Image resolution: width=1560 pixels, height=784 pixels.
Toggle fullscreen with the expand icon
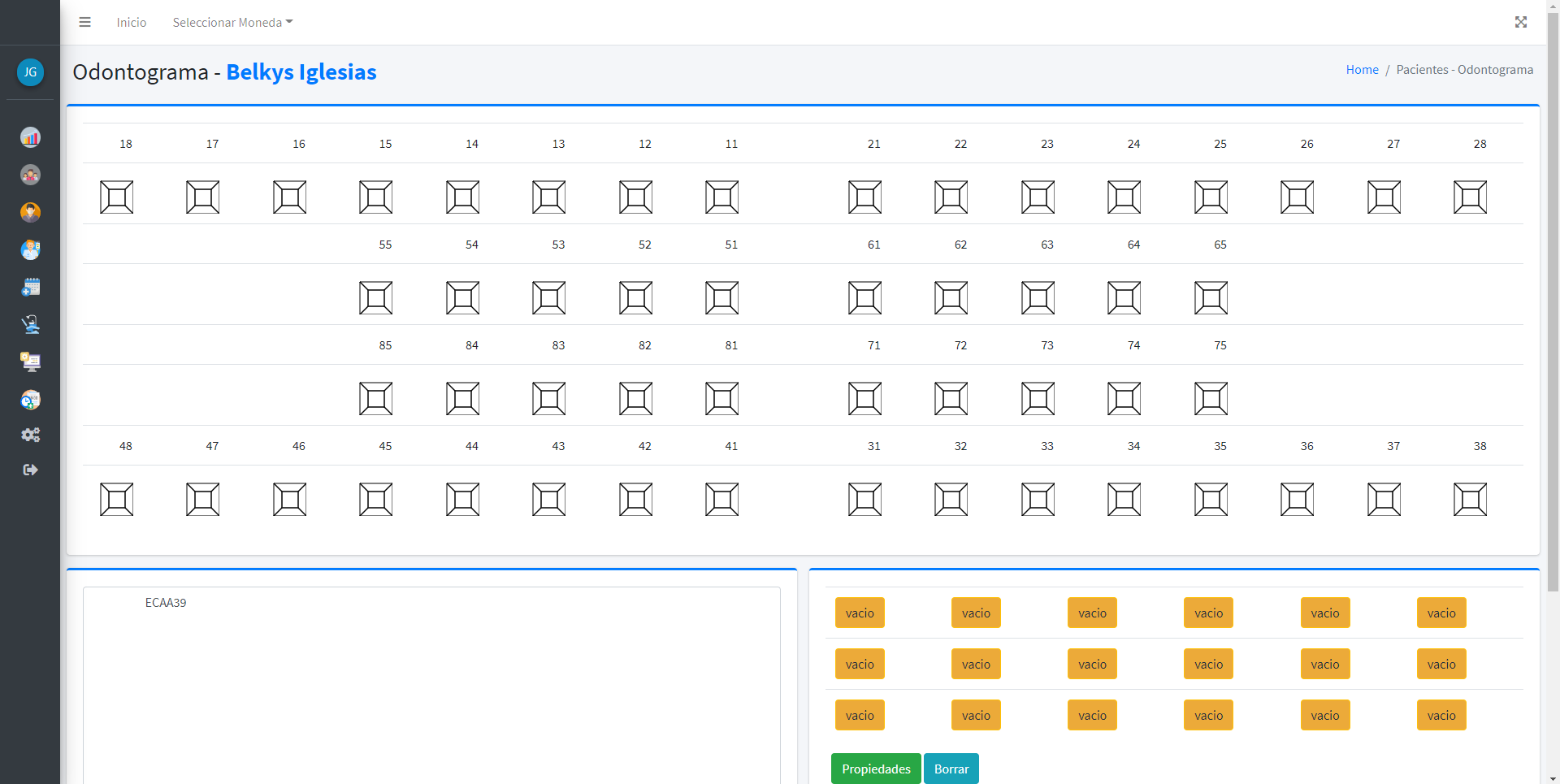pyautogui.click(x=1520, y=22)
